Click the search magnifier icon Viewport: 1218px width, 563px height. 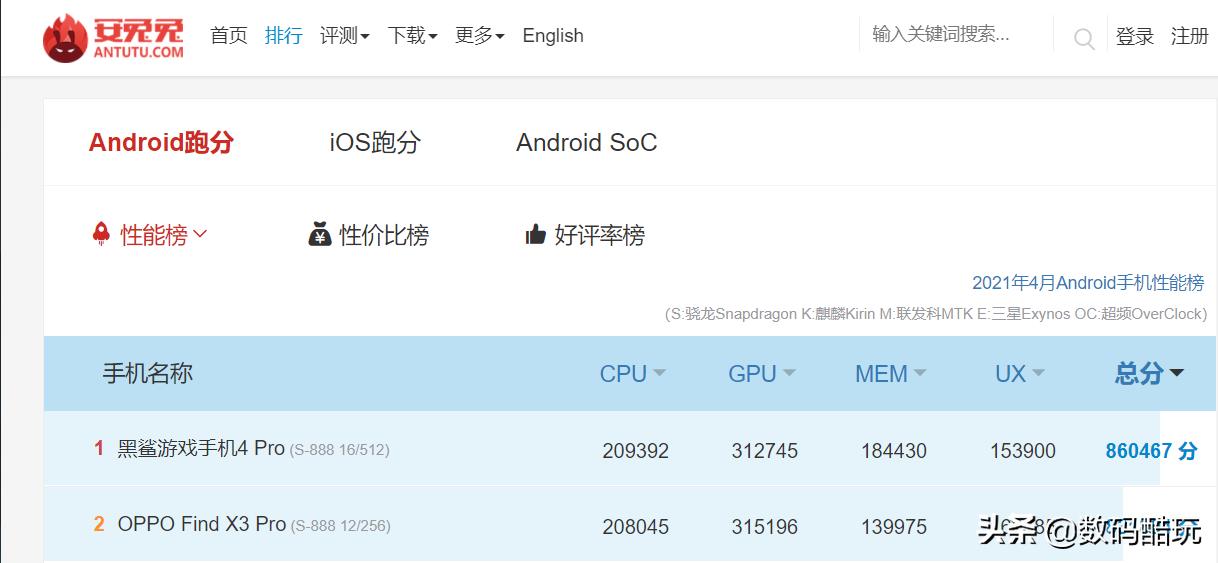pos(1083,39)
